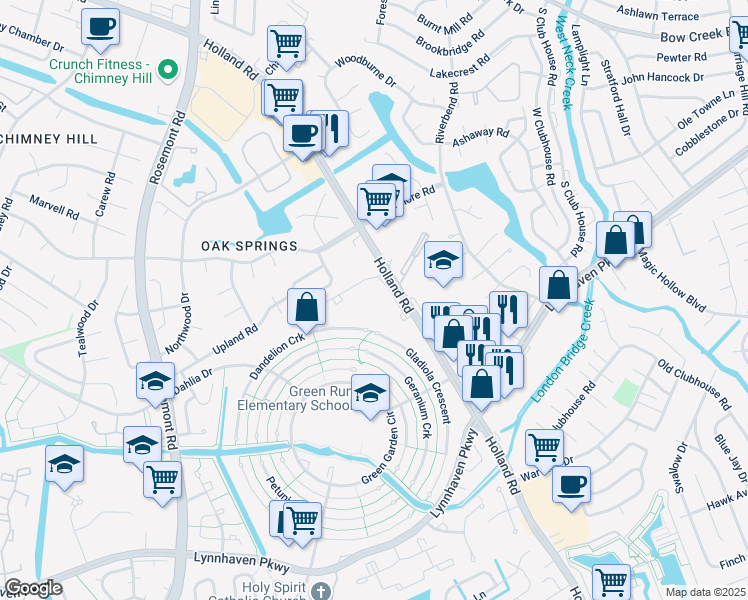
Task: Click the Map data ©2025 attribution
Action: (706, 593)
